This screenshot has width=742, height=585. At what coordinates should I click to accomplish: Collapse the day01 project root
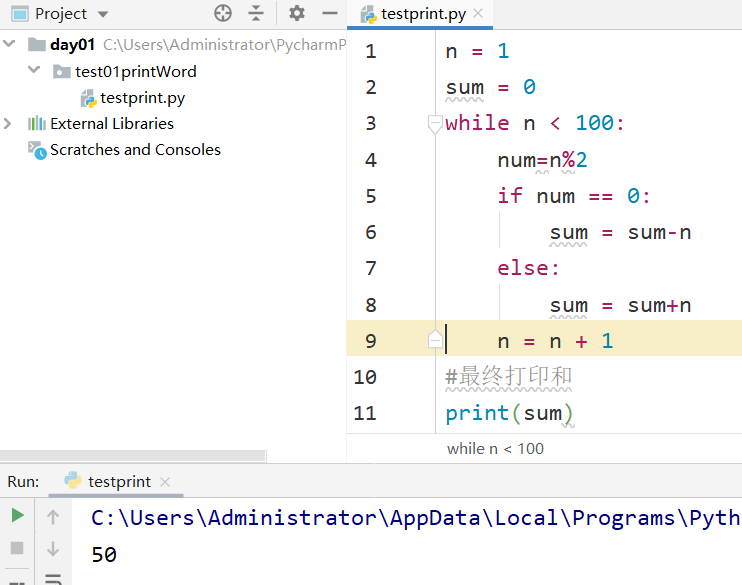(x=9, y=44)
